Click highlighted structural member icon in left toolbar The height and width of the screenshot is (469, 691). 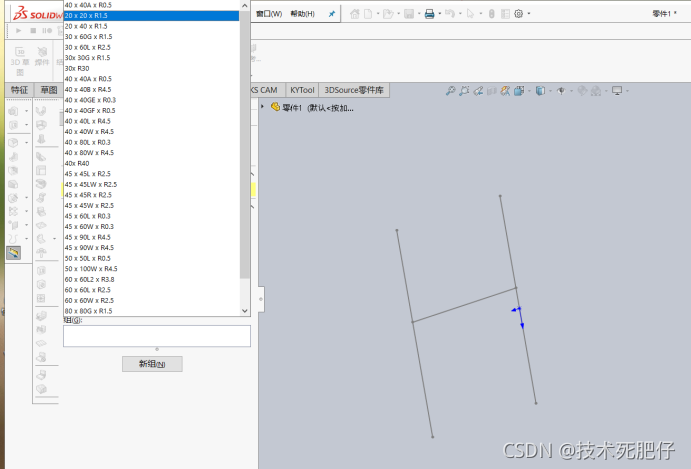tap(14, 253)
